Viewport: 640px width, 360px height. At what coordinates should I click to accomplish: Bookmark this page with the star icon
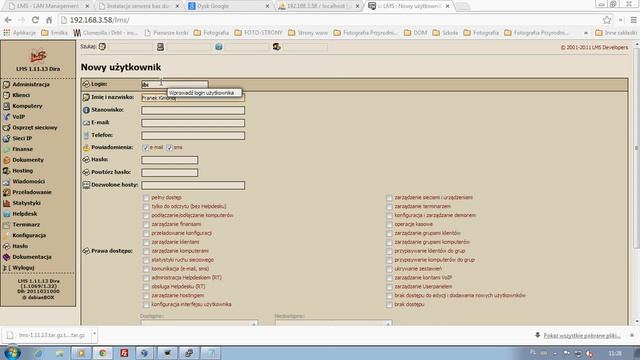pyautogui.click(x=607, y=20)
